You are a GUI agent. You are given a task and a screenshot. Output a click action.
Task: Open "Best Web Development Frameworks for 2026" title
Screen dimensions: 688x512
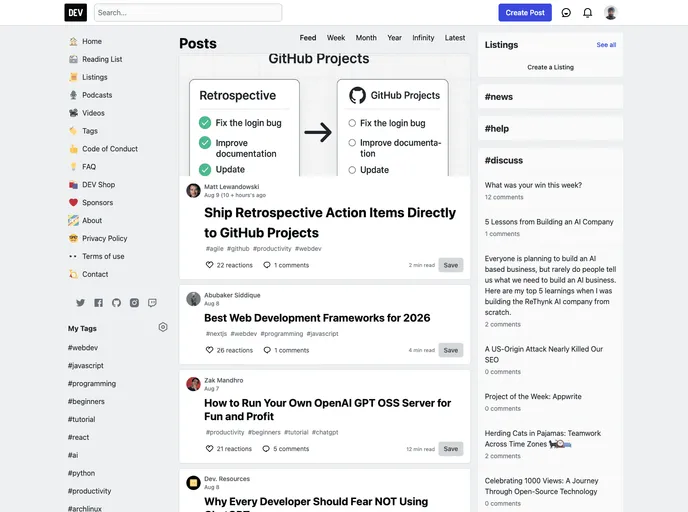click(x=317, y=318)
